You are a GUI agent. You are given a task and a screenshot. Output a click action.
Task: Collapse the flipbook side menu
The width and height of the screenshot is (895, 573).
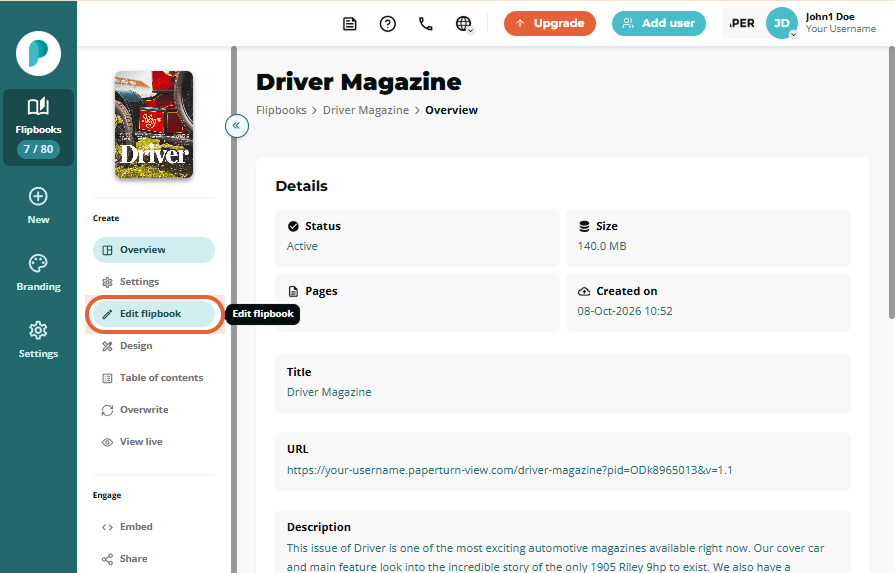236,126
